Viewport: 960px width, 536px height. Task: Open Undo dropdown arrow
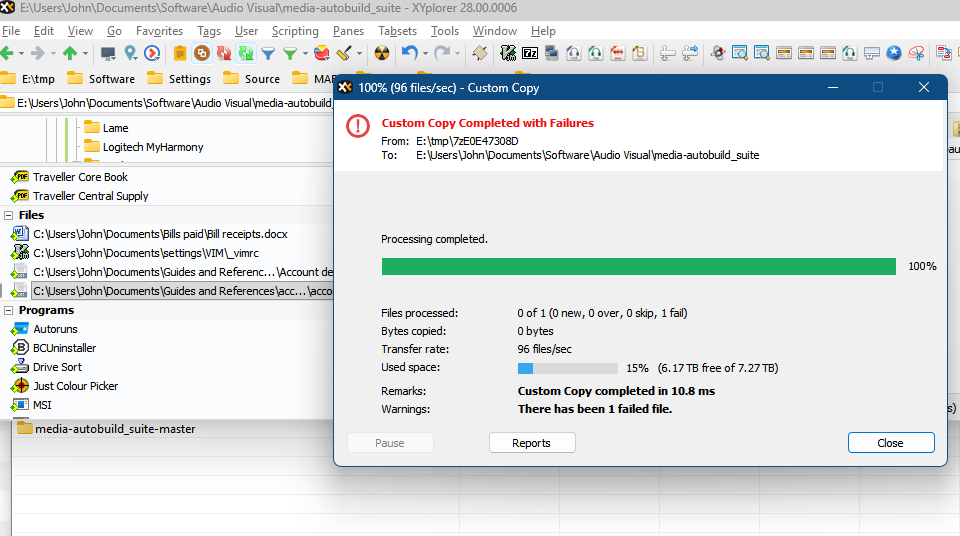pyautogui.click(x=425, y=54)
